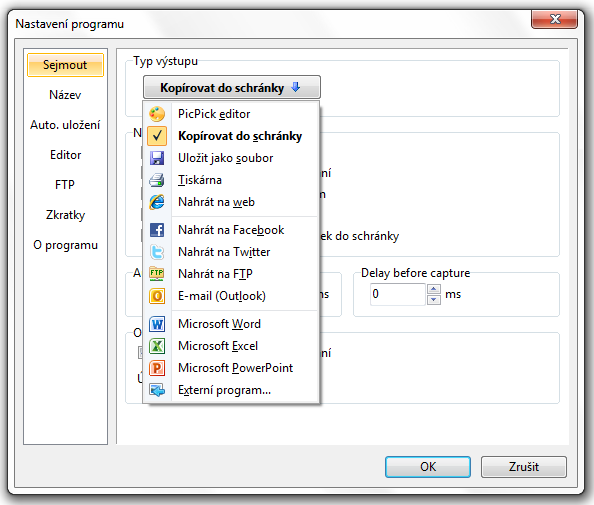Image resolution: width=594 pixels, height=505 pixels.
Task: Select Nahrát na FTP entry
Action: tap(231, 274)
